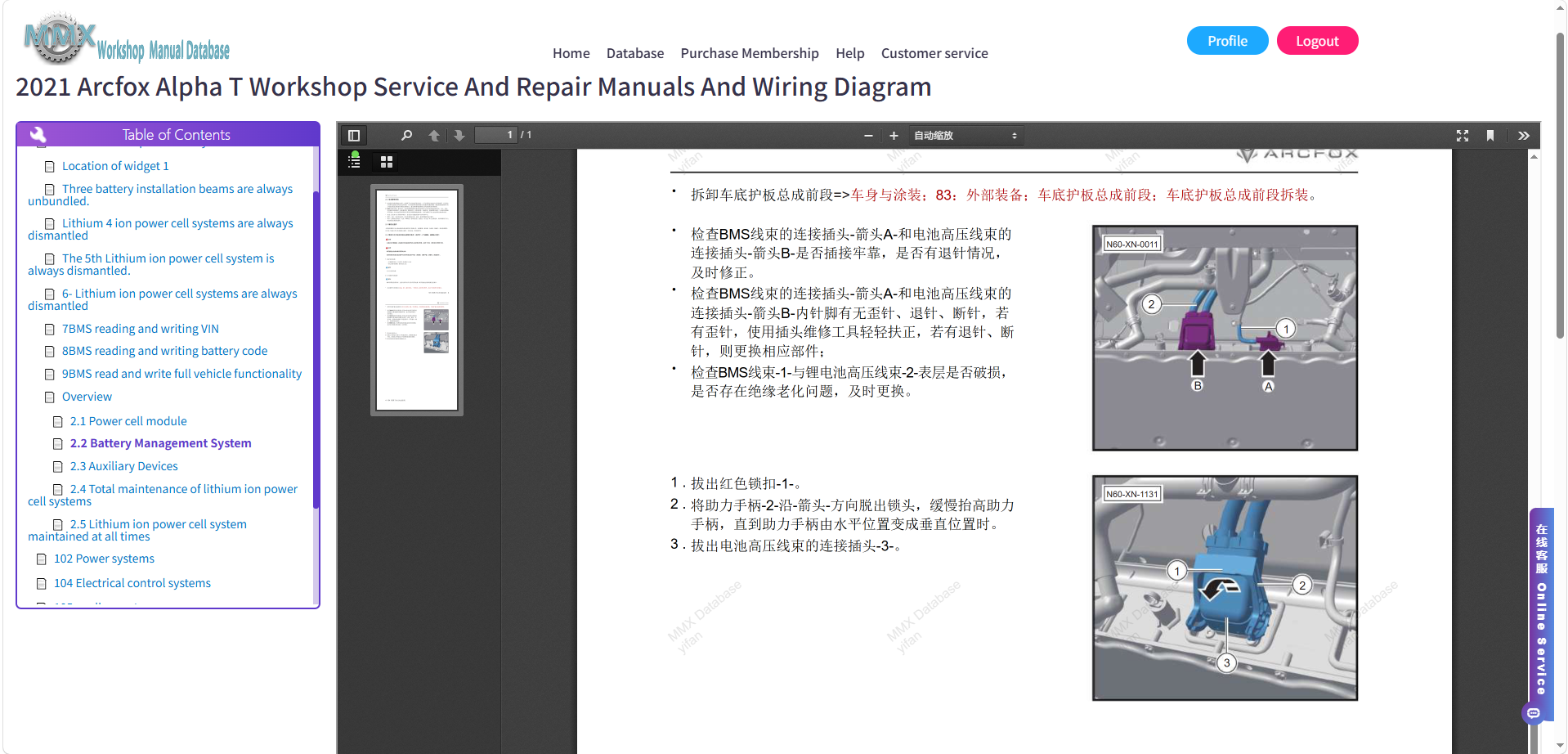Click document icon beside '2.3 Auxiliary Devices'
Screen dimensions: 1568x754
tap(58, 467)
